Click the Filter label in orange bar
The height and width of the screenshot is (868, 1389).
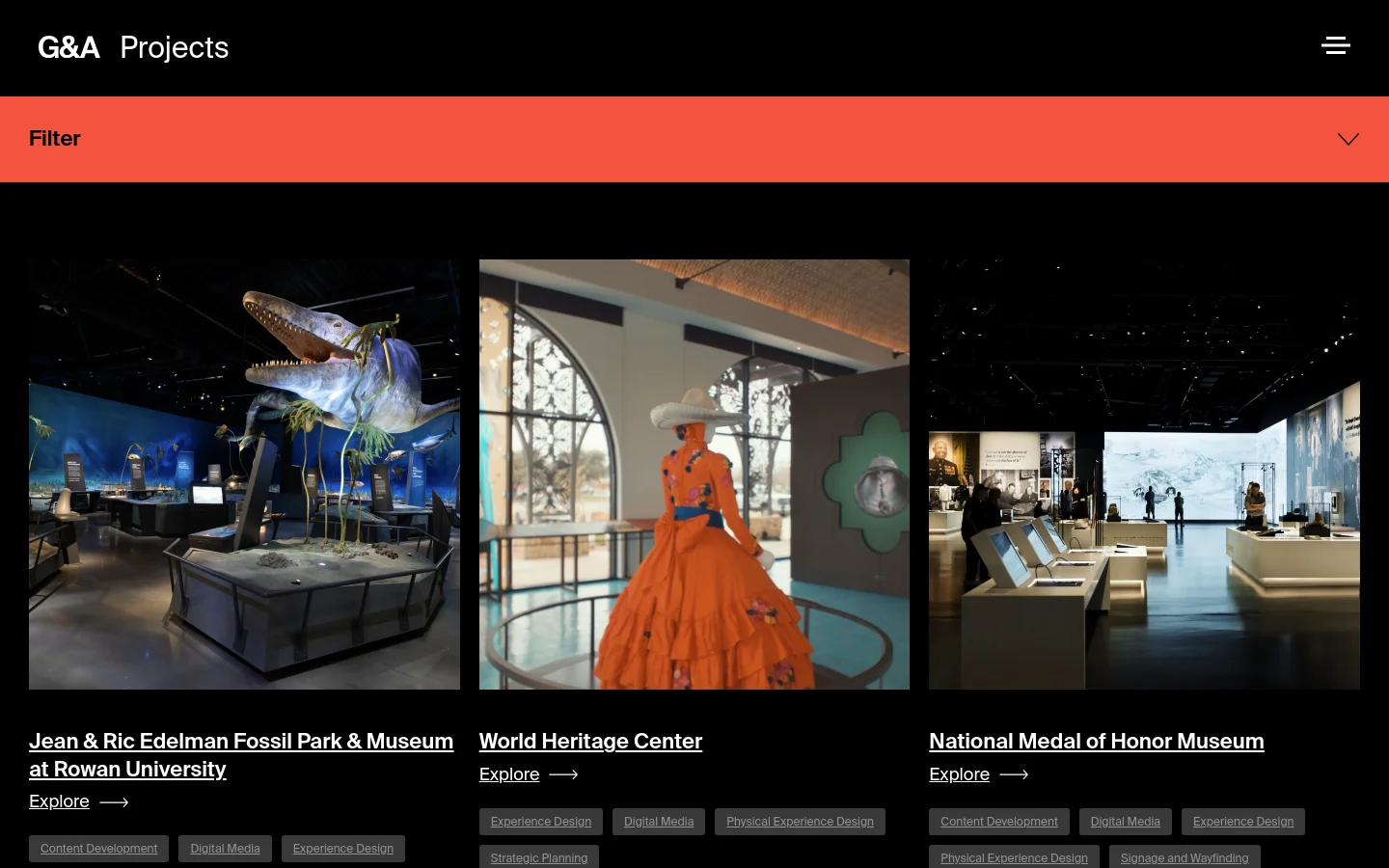(x=55, y=138)
